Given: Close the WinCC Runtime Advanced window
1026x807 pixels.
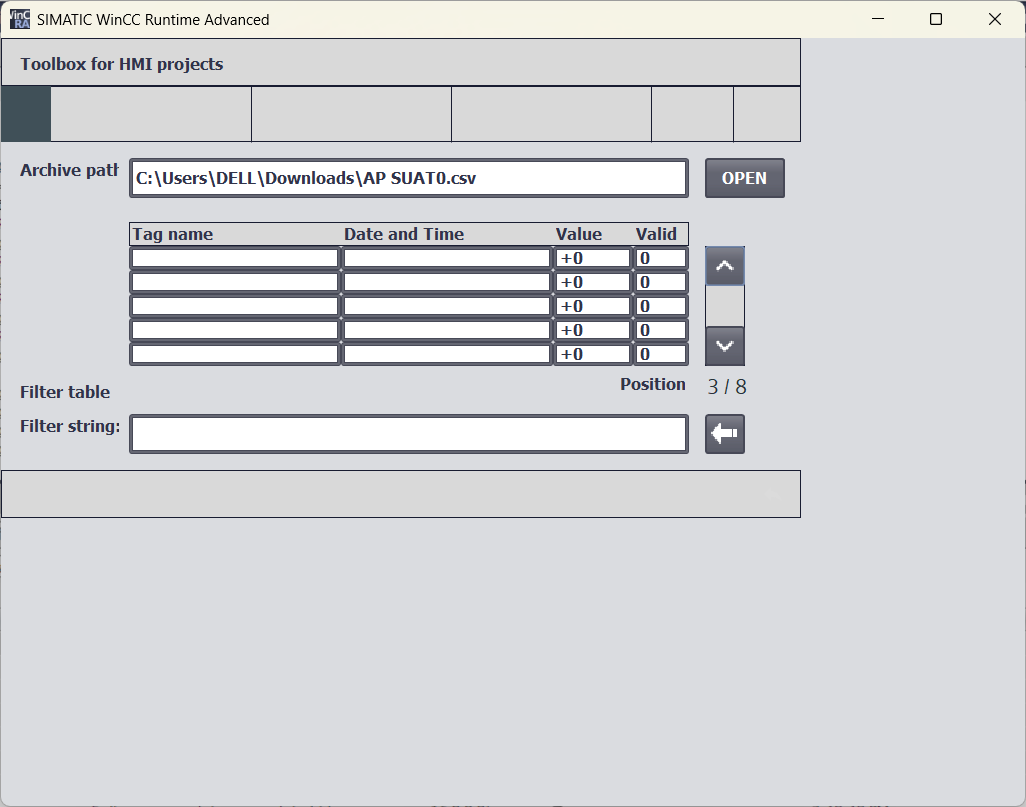Looking at the screenshot, I should [x=995, y=19].
